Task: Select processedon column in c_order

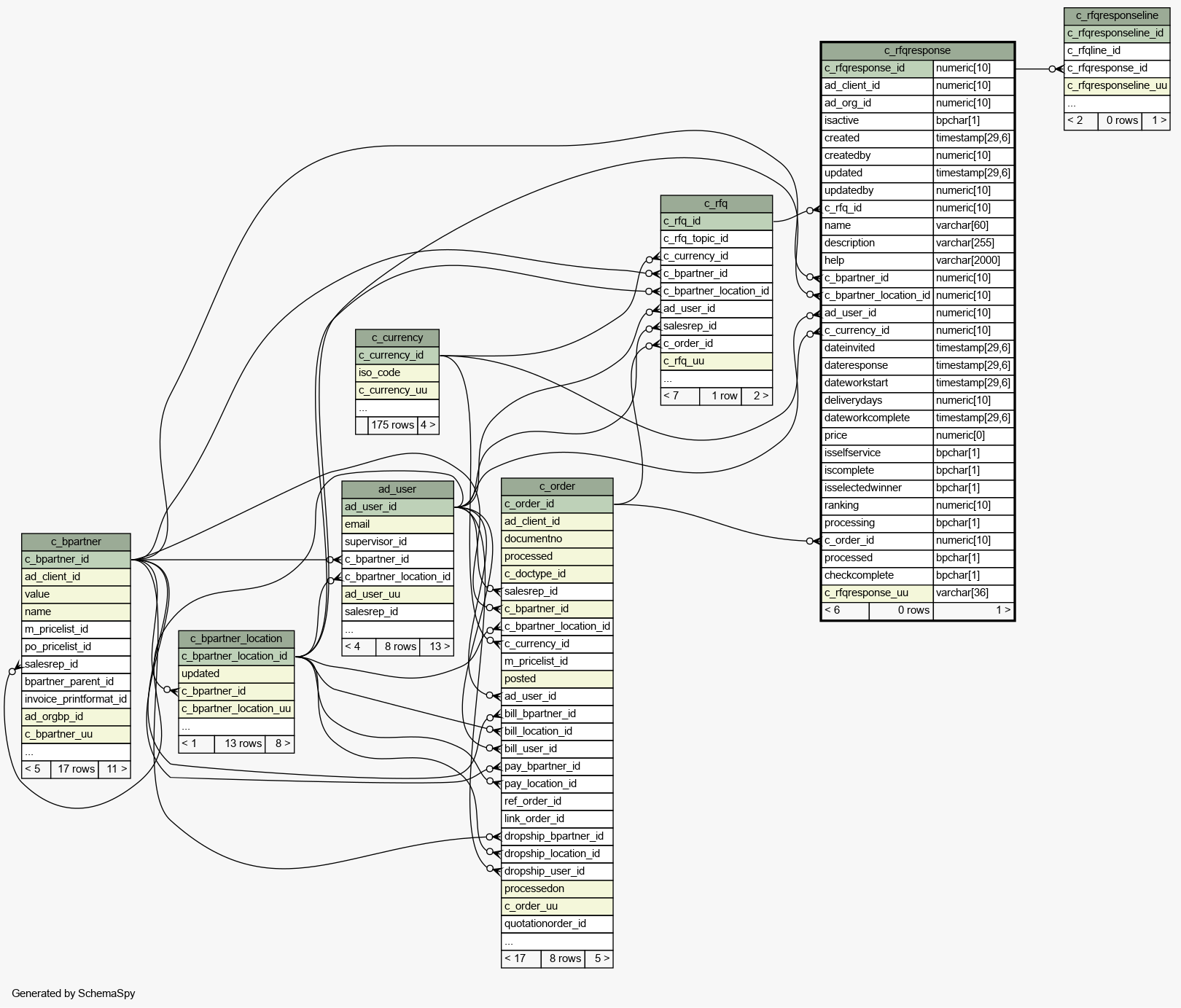Action: tap(557, 889)
